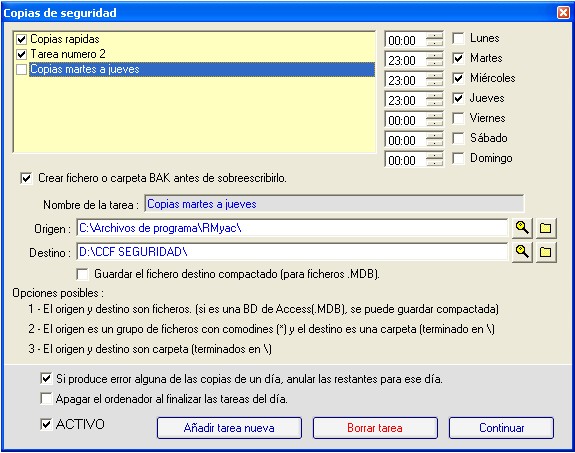Increase the Domingo time with up spinner
This screenshot has height=453, width=575.
click(x=435, y=156)
